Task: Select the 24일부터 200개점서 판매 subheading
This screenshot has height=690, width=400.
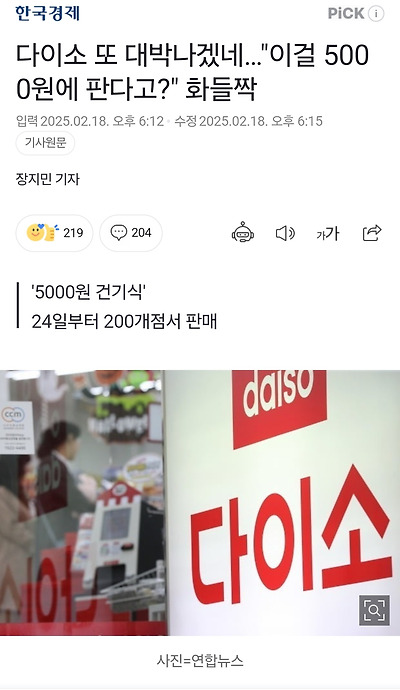Action: click(x=124, y=322)
